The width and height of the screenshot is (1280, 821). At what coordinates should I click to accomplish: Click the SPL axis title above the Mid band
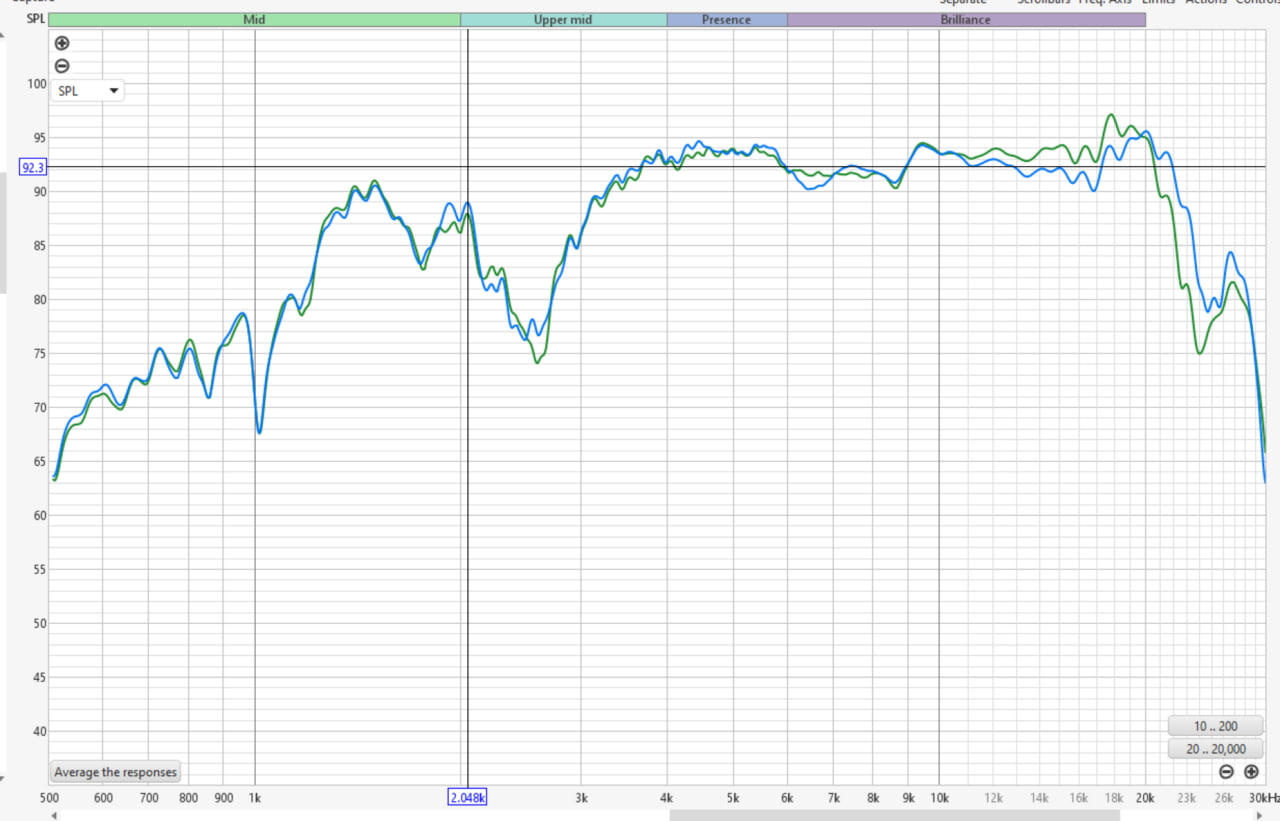[x=35, y=19]
